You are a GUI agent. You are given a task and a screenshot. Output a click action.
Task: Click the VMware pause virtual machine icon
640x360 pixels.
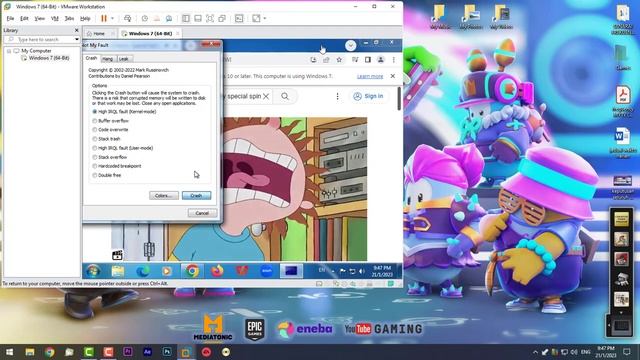coord(104,18)
